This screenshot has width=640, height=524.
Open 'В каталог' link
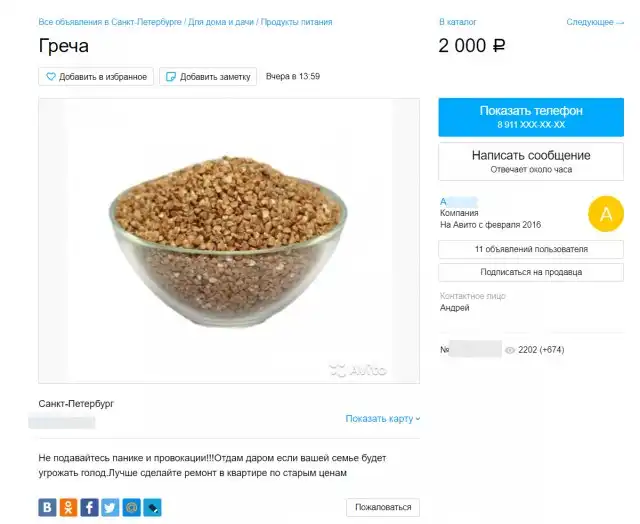(456, 22)
